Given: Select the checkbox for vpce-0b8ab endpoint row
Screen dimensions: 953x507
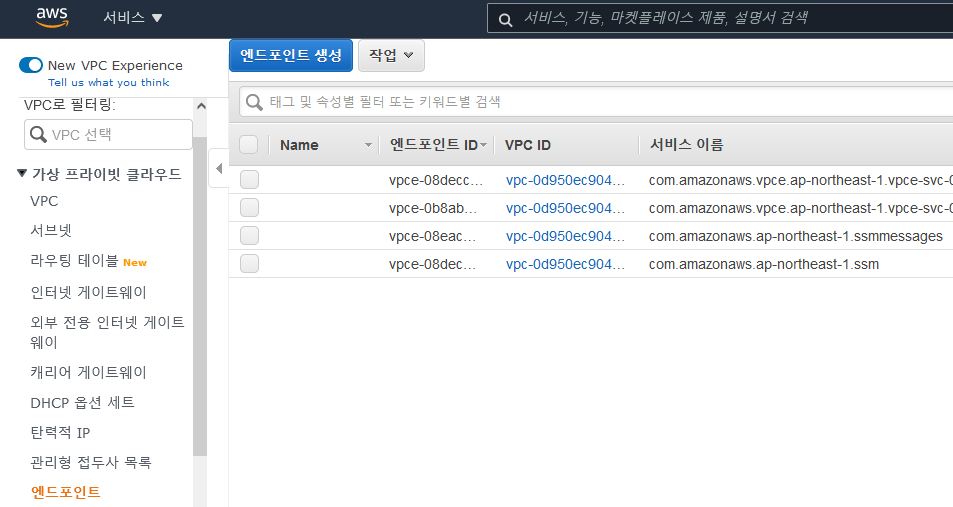Looking at the screenshot, I should 249,208.
